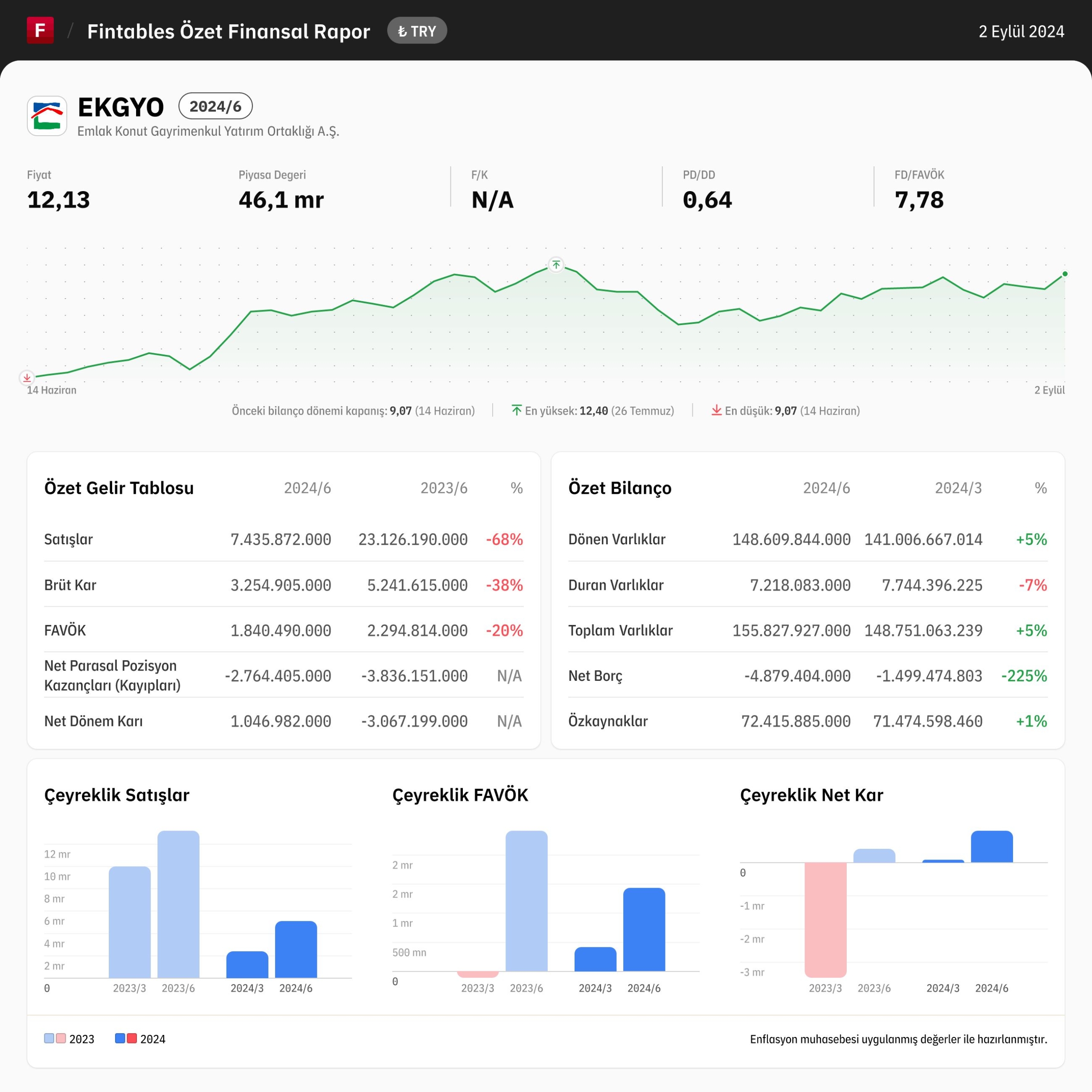Click the -7% change for Duran Varlıklar
Viewport: 1092px width, 1092px height.
(x=1033, y=585)
